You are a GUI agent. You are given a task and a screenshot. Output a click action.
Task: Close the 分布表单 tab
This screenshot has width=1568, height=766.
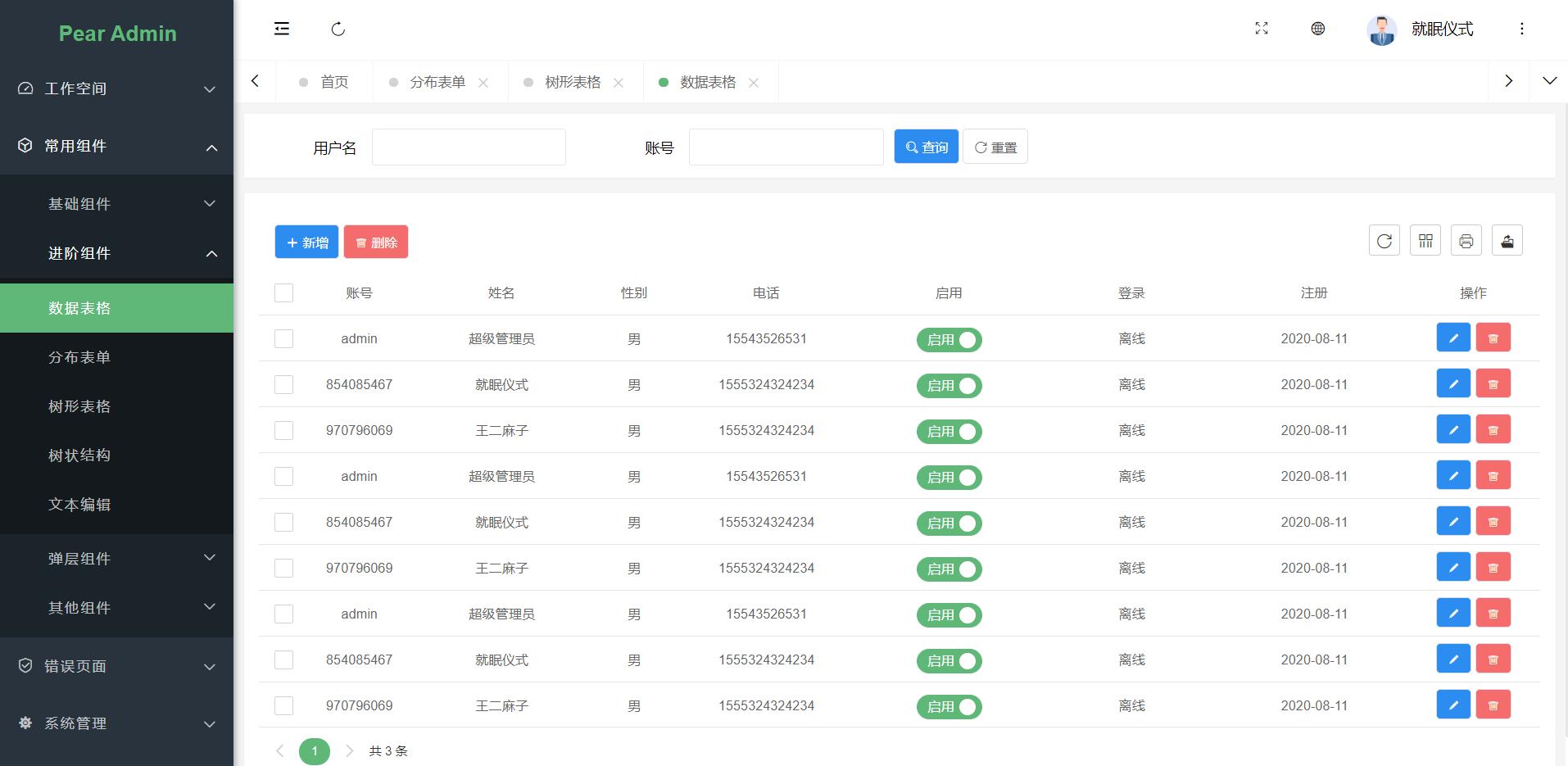coord(483,83)
